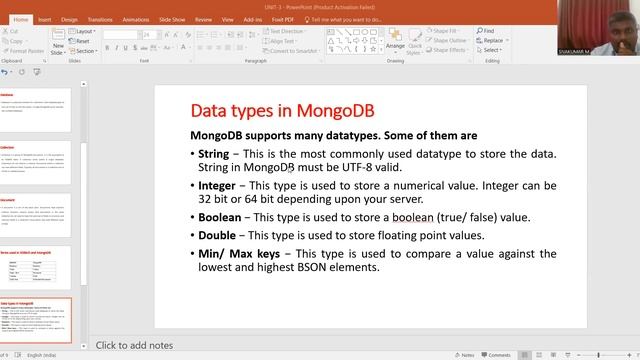640x360 pixels.
Task: Select the Down Arrow shape
Action: coord(364,40)
